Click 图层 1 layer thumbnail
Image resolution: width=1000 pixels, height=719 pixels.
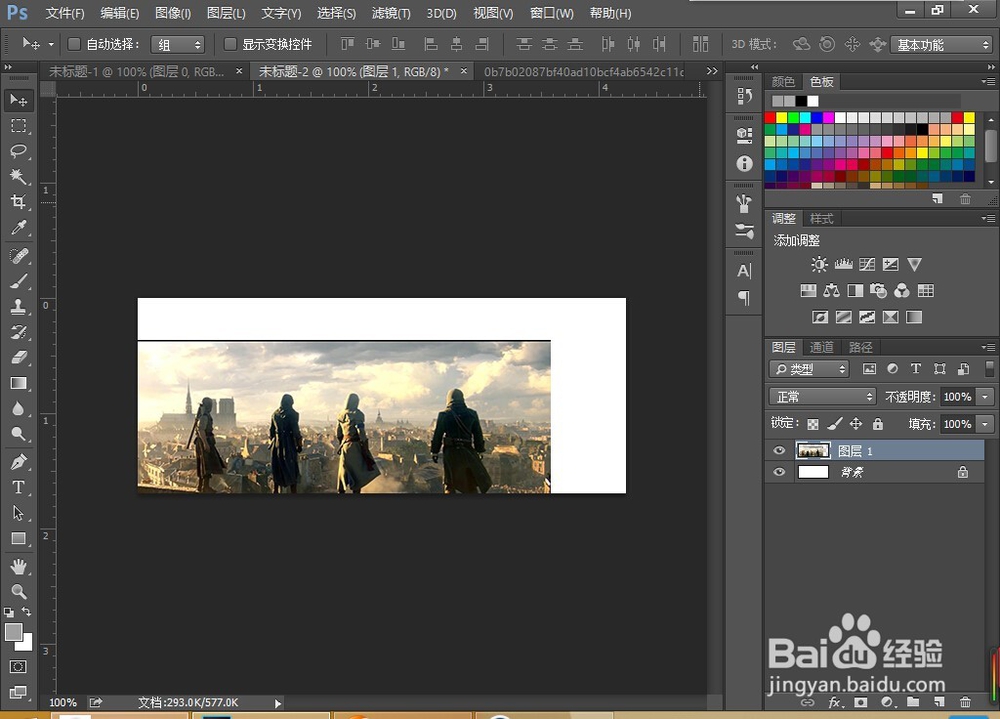(813, 450)
